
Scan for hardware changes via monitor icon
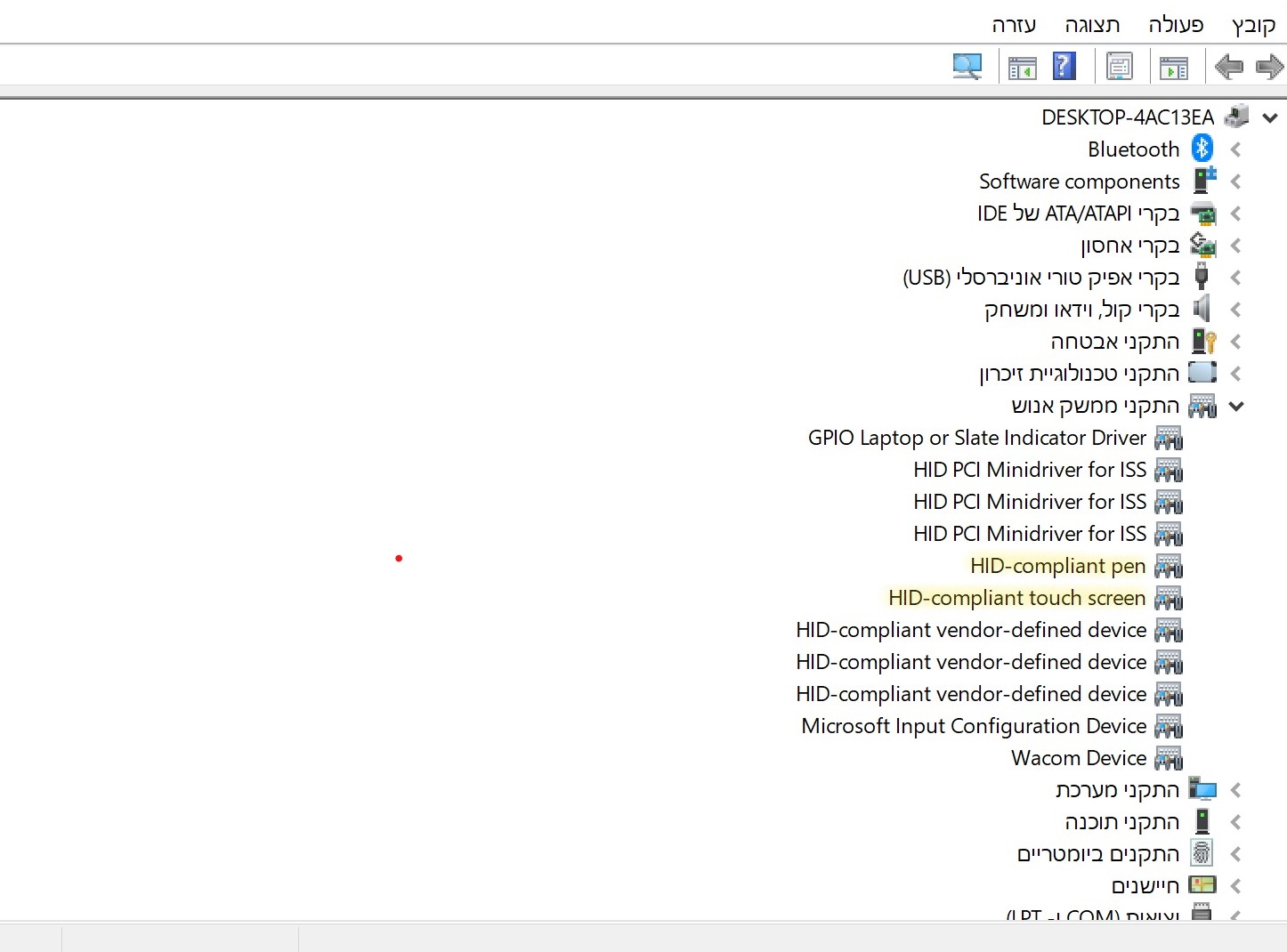click(x=967, y=67)
